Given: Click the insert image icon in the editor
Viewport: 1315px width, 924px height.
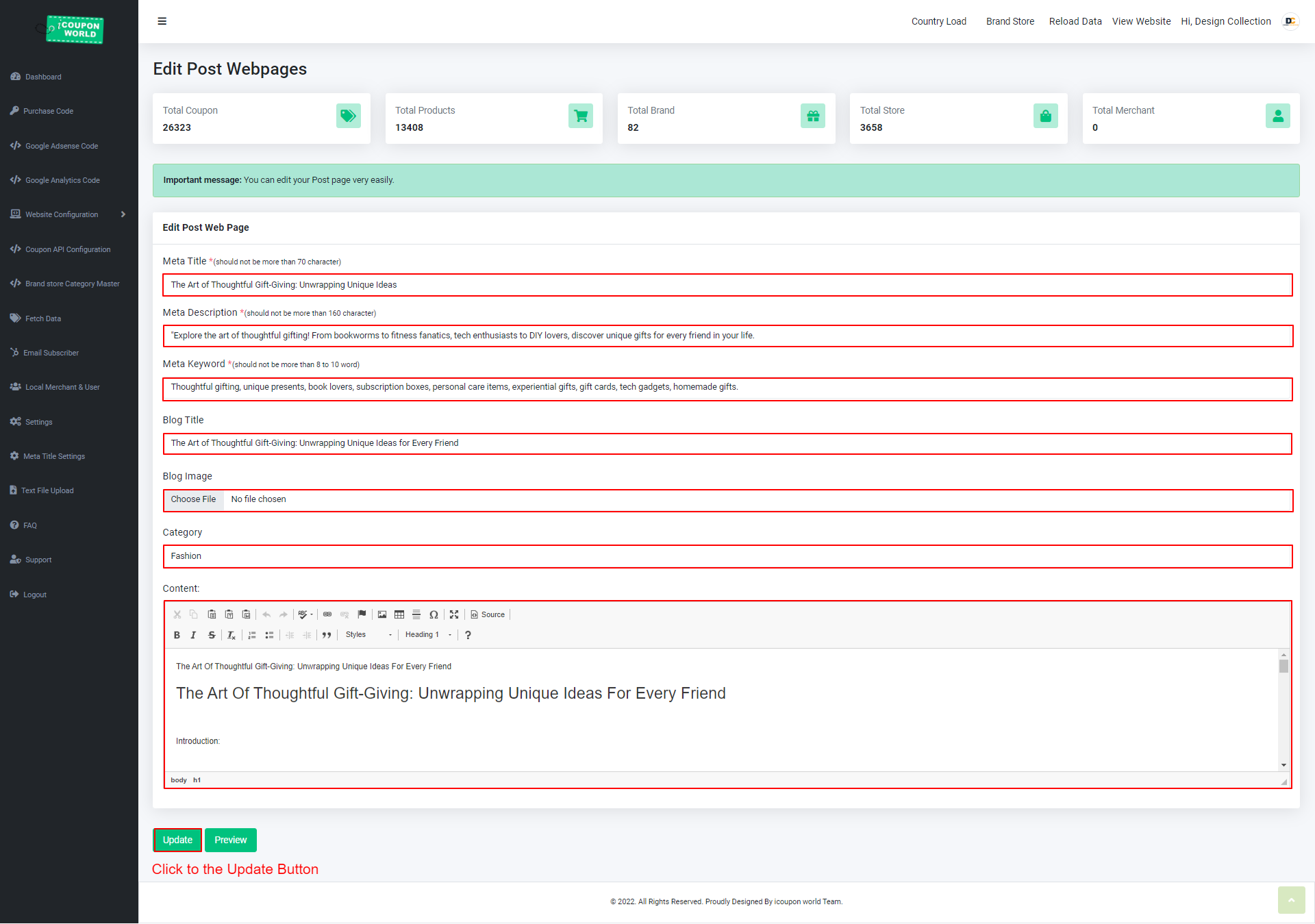Looking at the screenshot, I should (x=382, y=614).
